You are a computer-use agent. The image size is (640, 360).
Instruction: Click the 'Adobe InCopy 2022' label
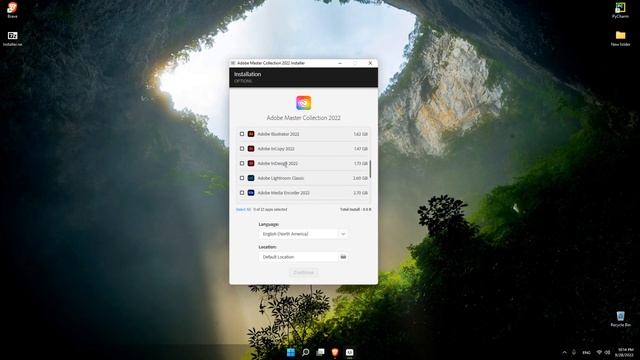[x=276, y=149]
